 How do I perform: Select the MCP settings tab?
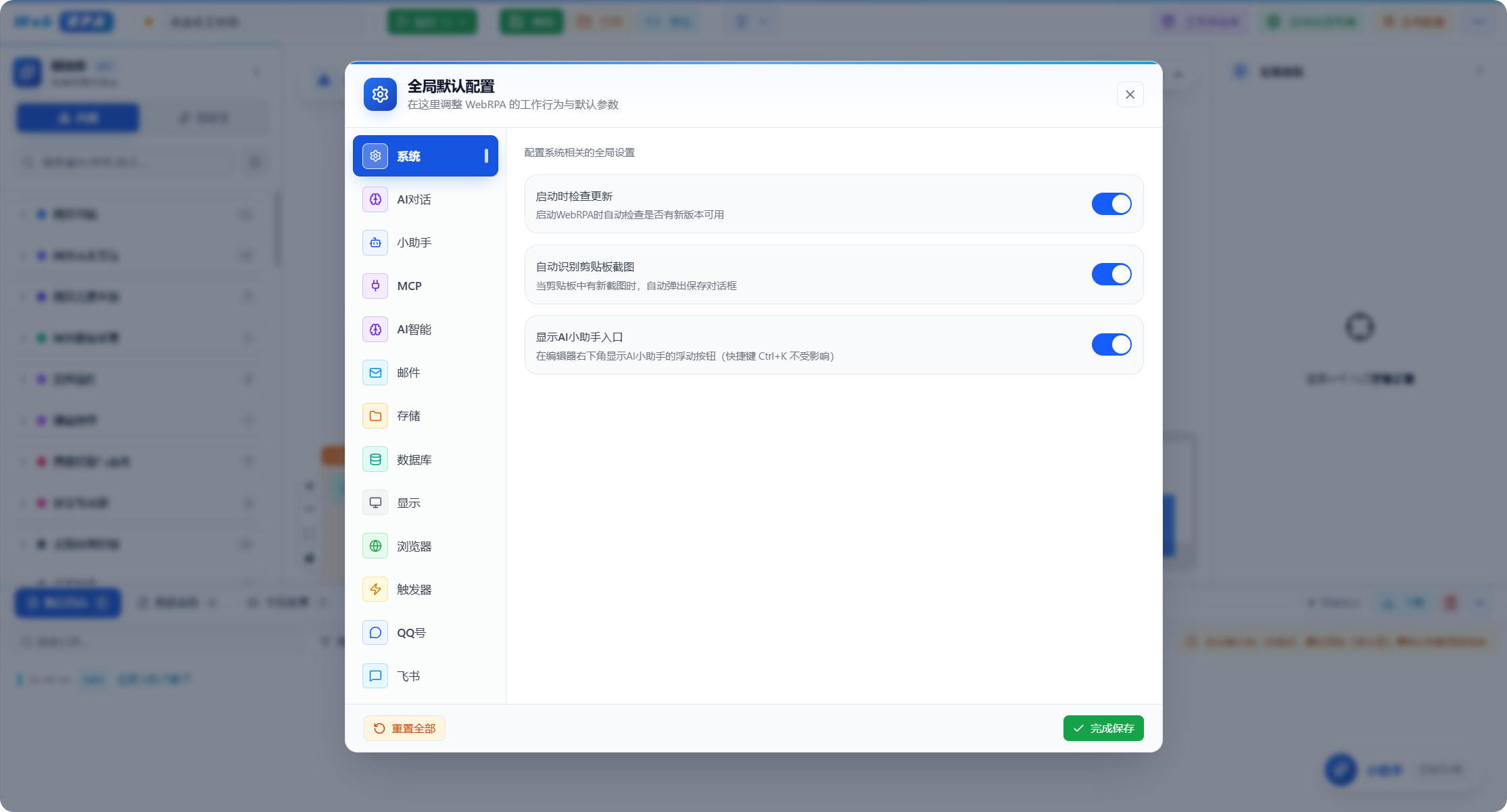point(425,286)
